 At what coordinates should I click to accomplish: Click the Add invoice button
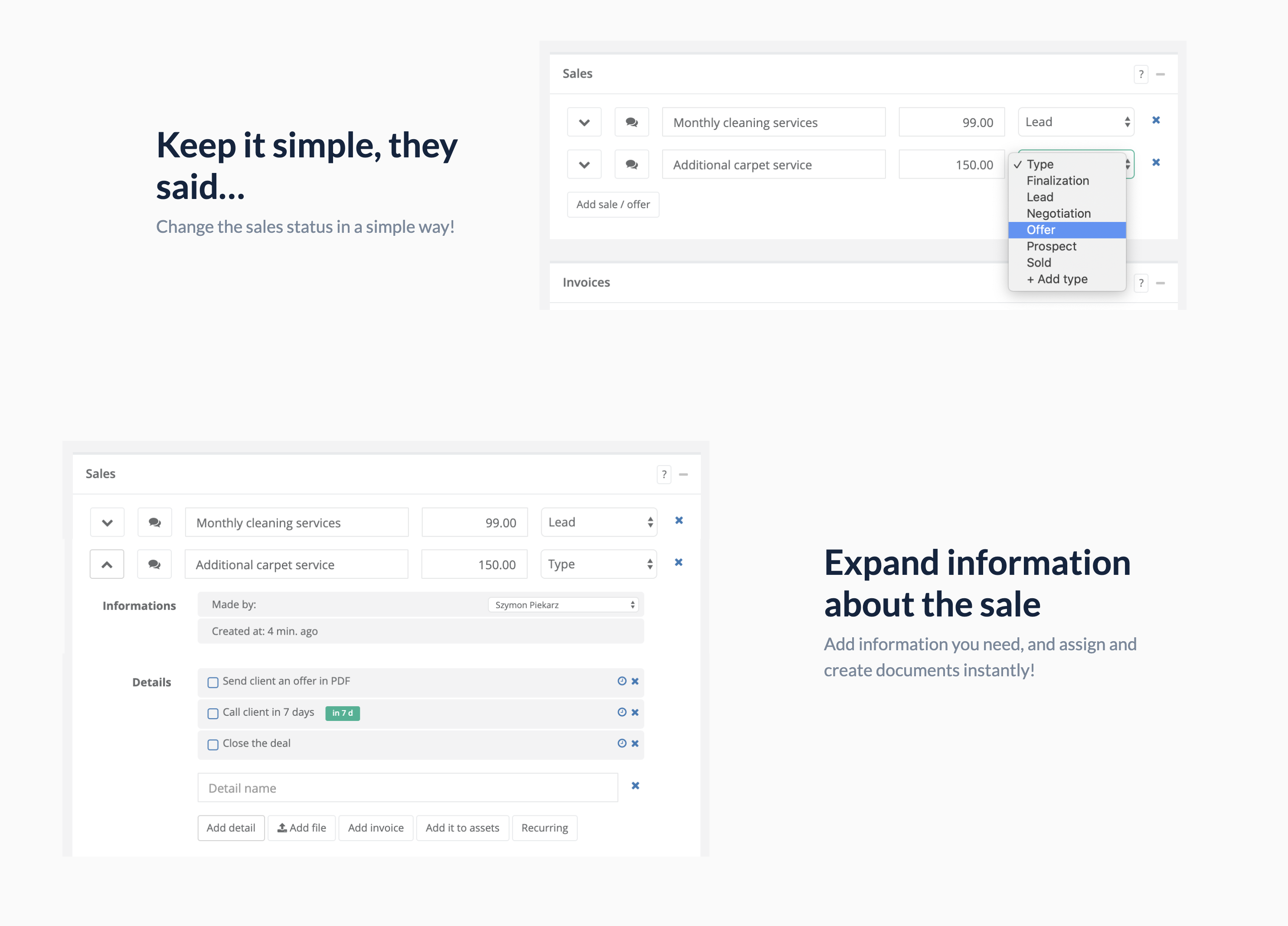tap(376, 828)
